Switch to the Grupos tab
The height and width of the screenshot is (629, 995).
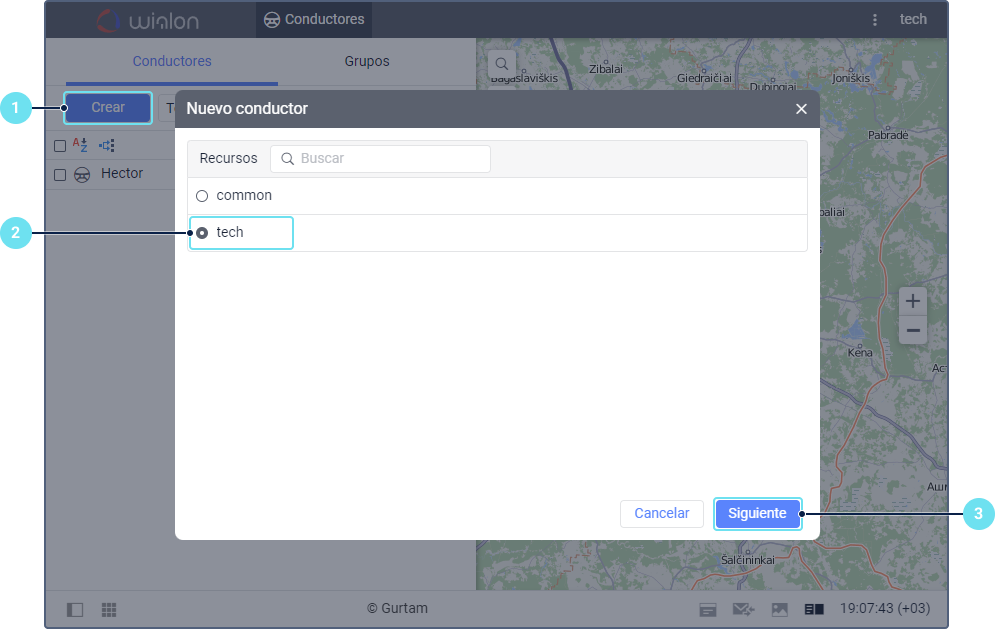(367, 62)
